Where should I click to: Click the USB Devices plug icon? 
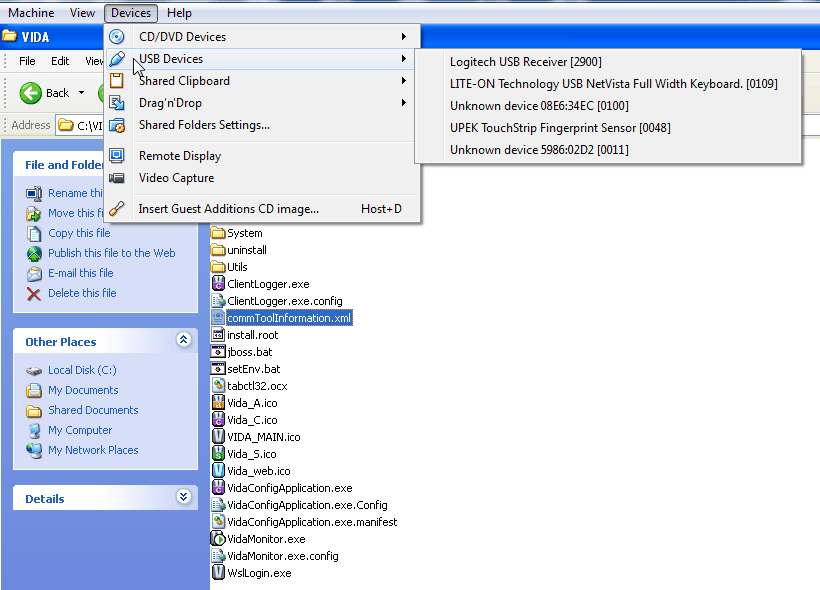[117, 59]
